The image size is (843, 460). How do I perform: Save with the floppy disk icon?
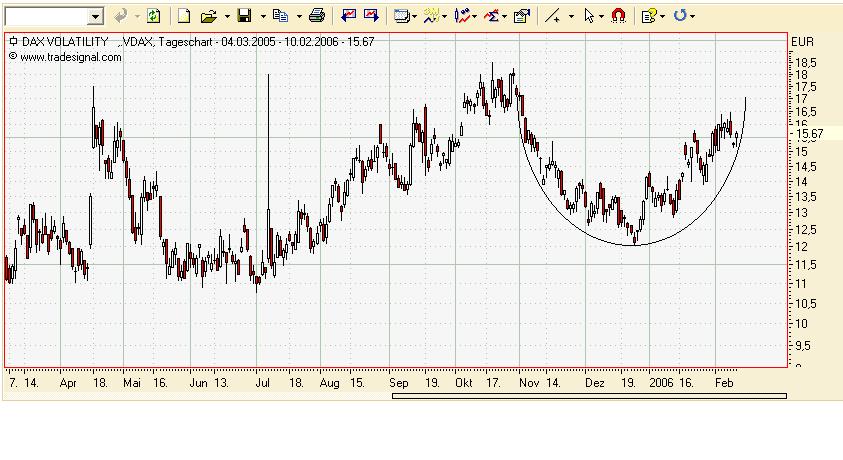[x=245, y=16]
